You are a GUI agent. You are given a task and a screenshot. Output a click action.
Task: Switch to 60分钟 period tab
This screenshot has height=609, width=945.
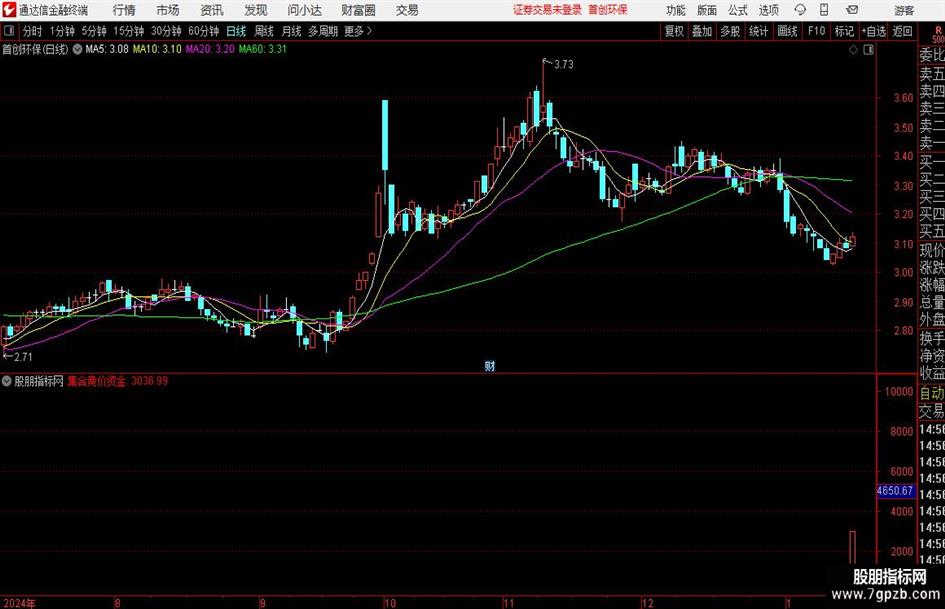(x=203, y=31)
